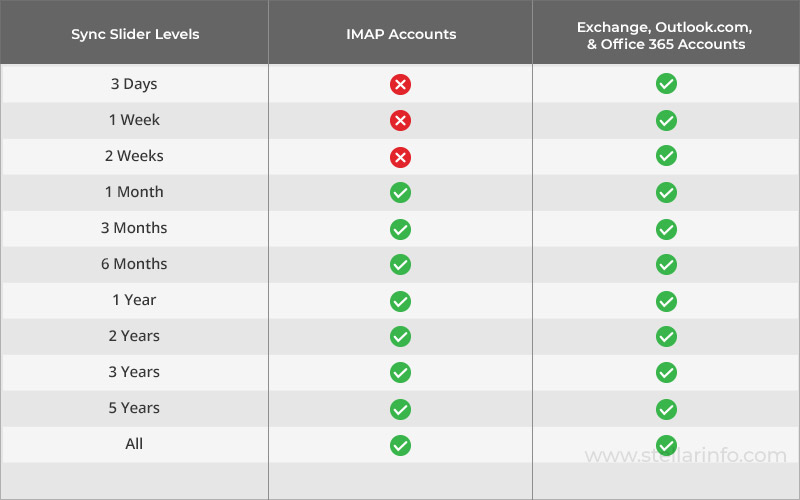Click the IMAP Accounts column header
The image size is (800, 500).
[400, 34]
